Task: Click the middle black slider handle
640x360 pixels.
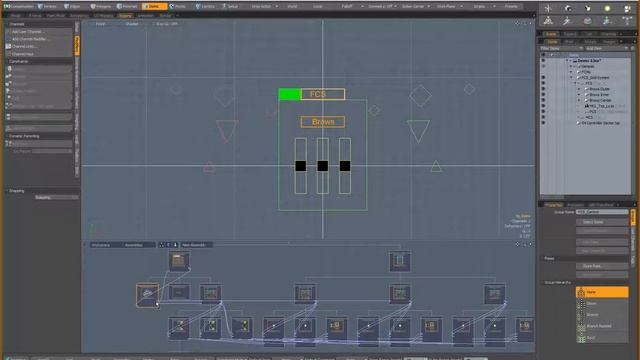Action: tap(322, 166)
